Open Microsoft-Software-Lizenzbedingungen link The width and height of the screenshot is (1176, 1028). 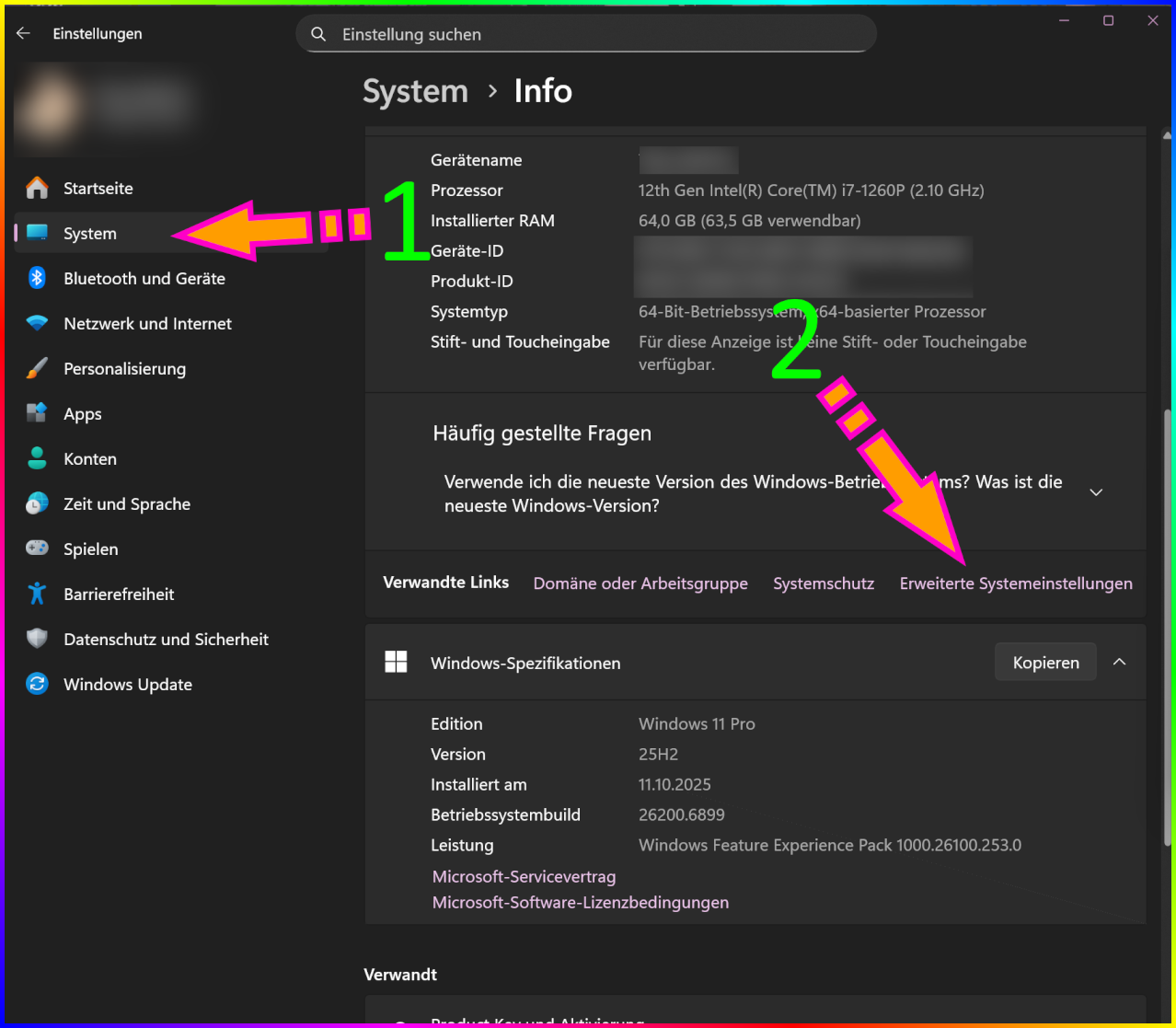point(581,903)
